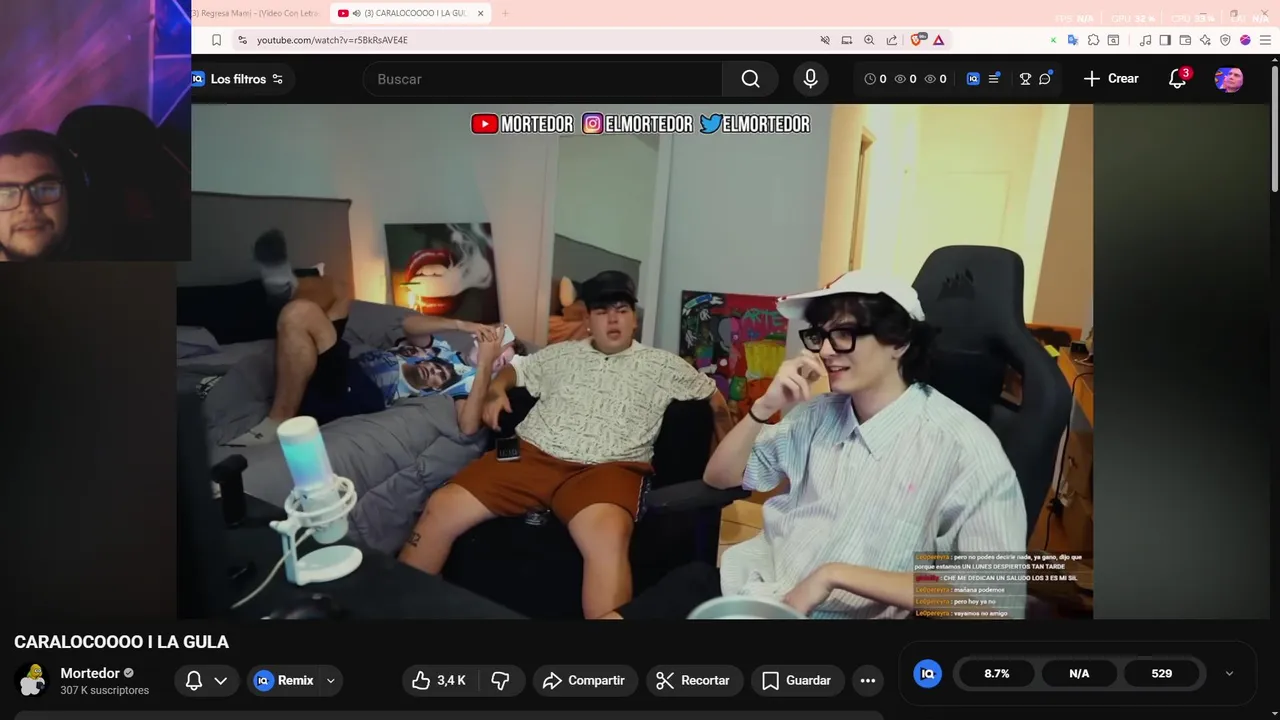Switch to the Regresa Mami tab
This screenshot has width=1280, height=720.
[258, 13]
